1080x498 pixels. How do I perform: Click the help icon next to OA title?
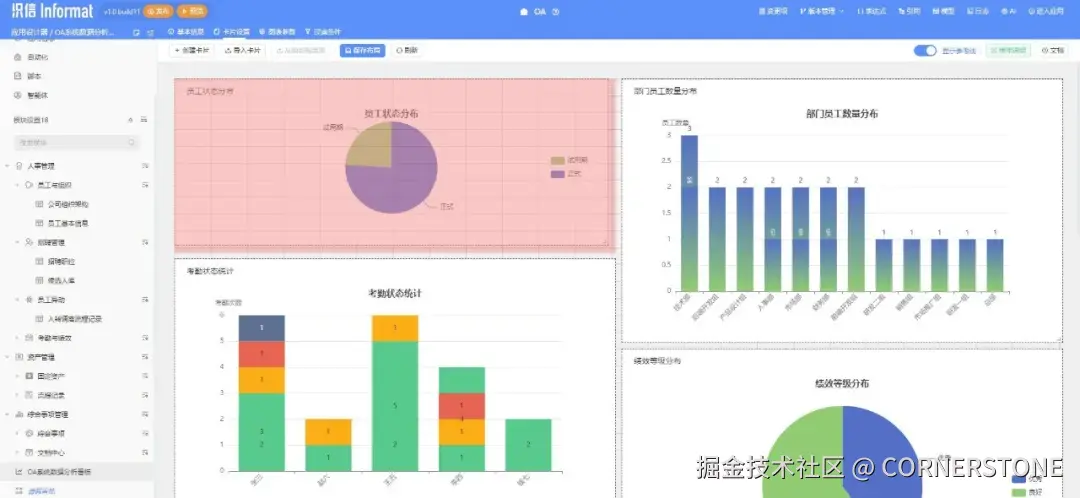coord(556,12)
